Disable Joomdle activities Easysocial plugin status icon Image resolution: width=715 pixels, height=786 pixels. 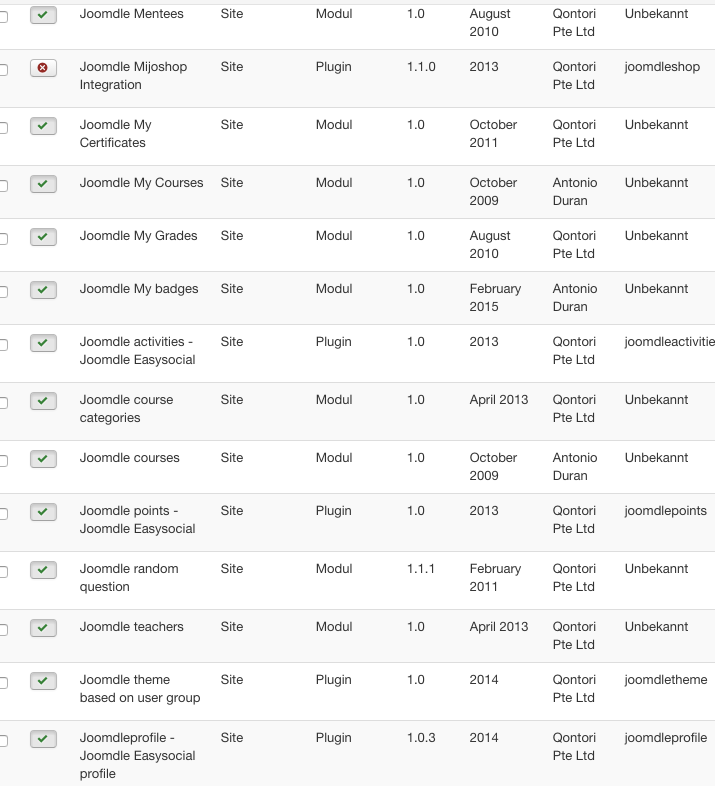[43, 343]
